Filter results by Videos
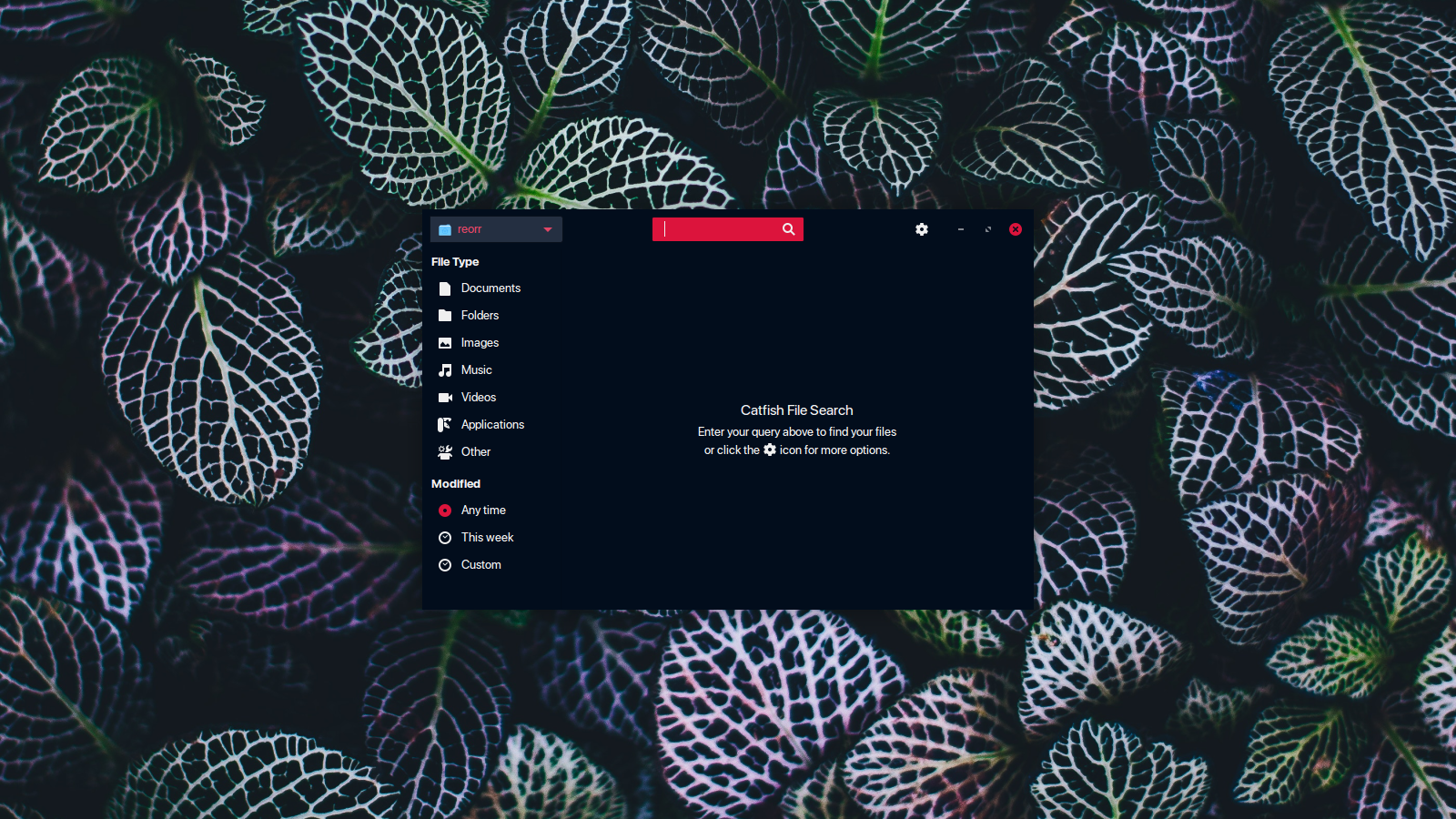Image resolution: width=1456 pixels, height=819 pixels. click(x=478, y=398)
